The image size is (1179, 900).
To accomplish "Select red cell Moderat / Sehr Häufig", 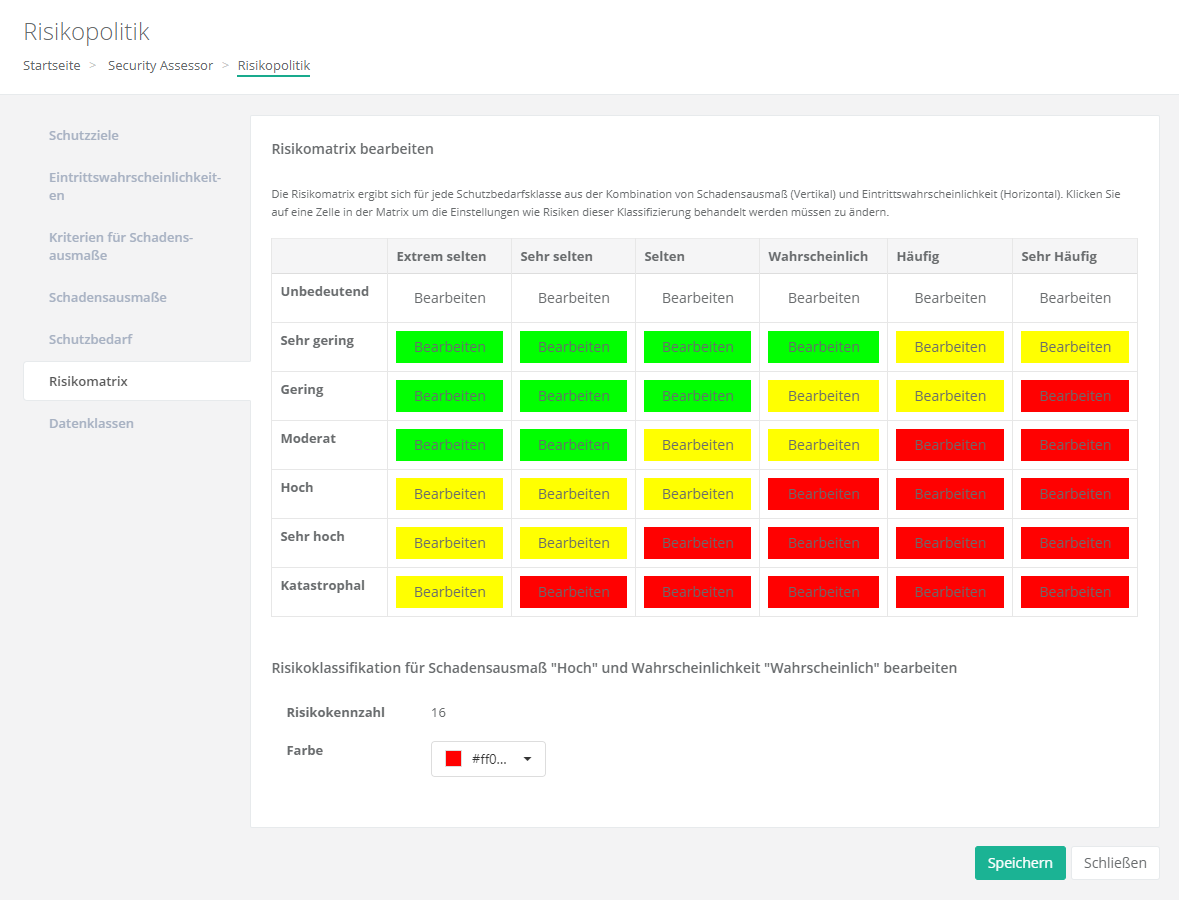I will [1074, 445].
